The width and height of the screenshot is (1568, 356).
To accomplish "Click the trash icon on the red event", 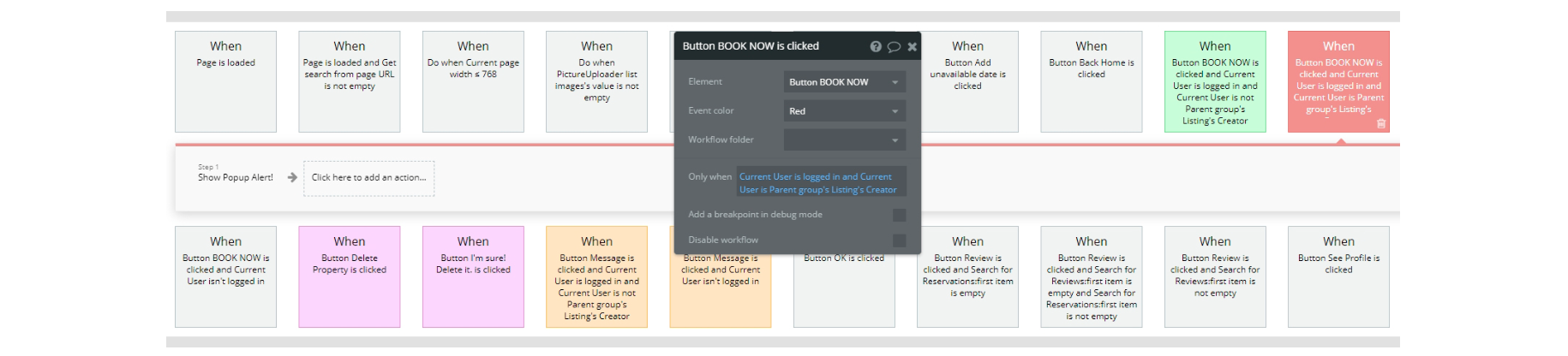I will (x=1380, y=124).
